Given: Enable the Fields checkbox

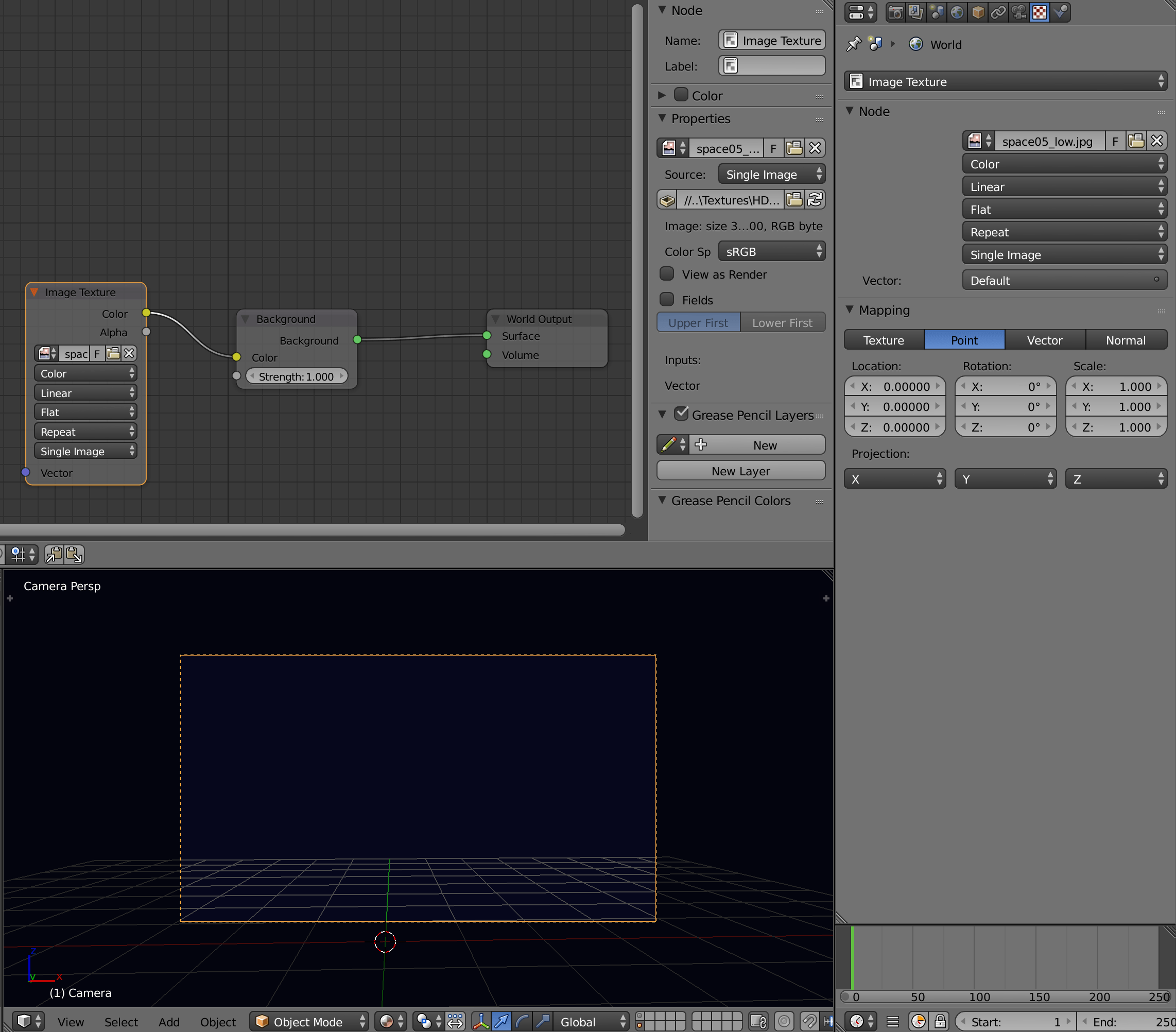Looking at the screenshot, I should pos(667,299).
